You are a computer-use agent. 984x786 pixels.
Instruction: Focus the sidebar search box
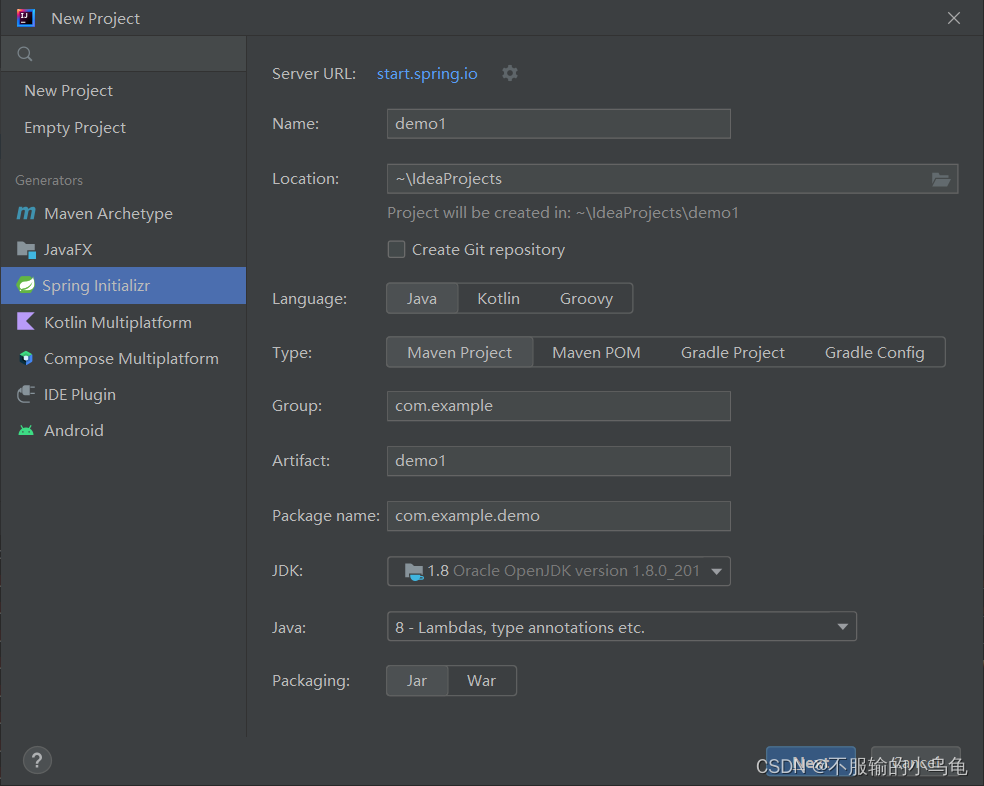(123, 54)
